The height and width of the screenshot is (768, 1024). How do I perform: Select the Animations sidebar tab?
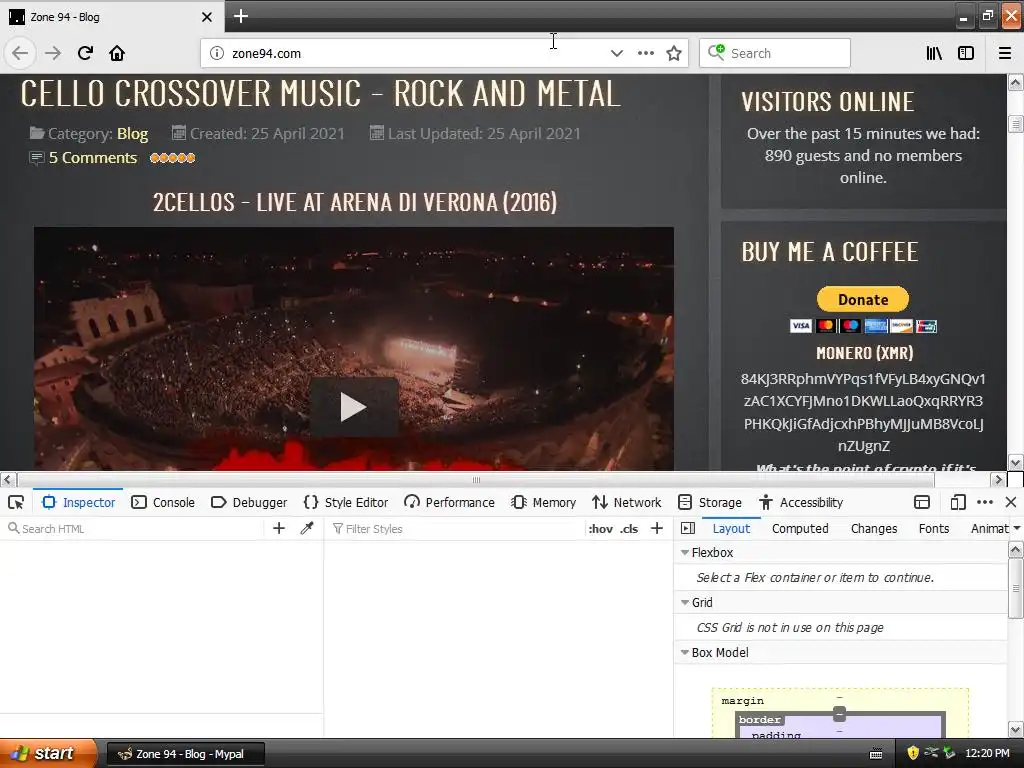pos(990,528)
